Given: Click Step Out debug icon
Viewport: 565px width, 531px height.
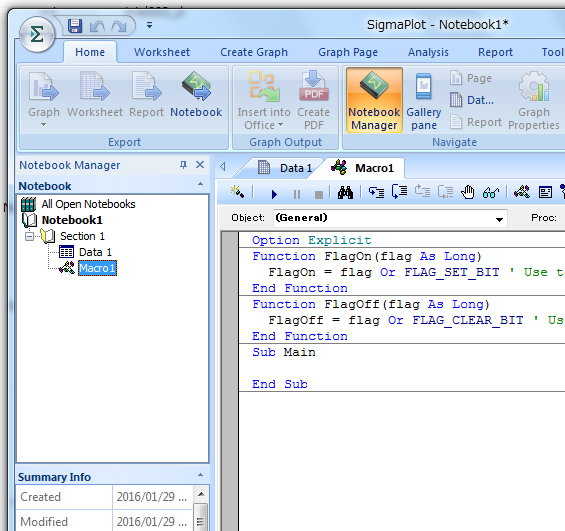Looking at the screenshot, I should point(423,192).
